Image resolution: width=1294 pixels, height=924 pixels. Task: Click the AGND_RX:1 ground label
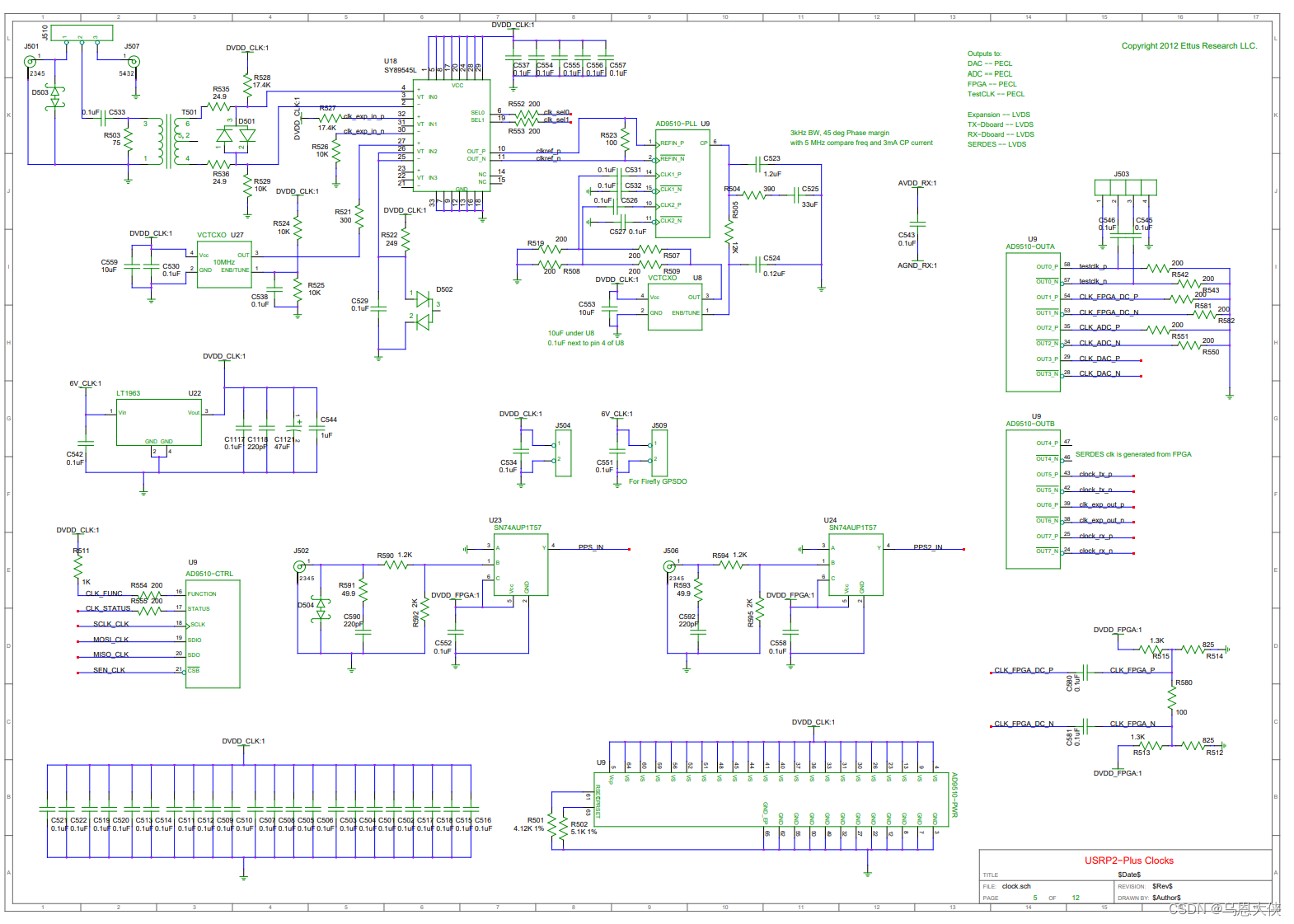coord(917,265)
